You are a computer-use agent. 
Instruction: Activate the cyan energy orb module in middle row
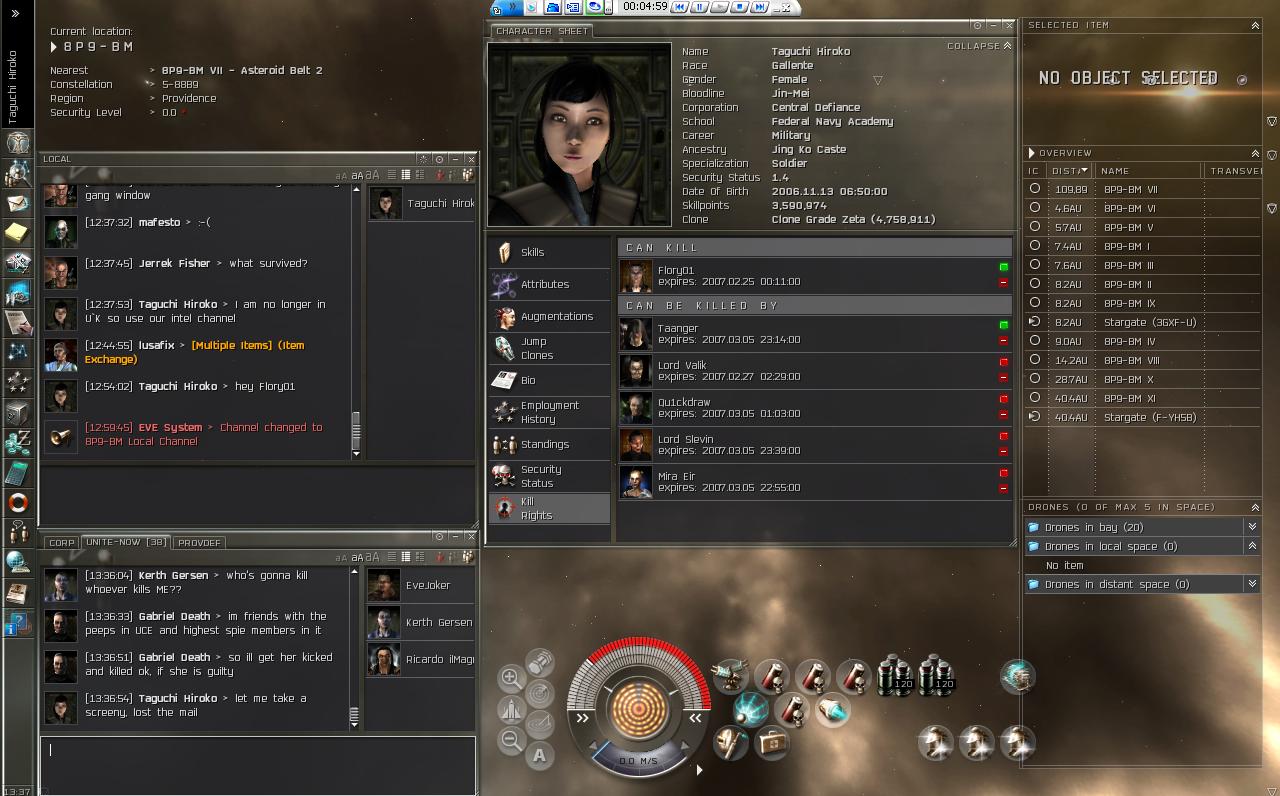coord(751,709)
